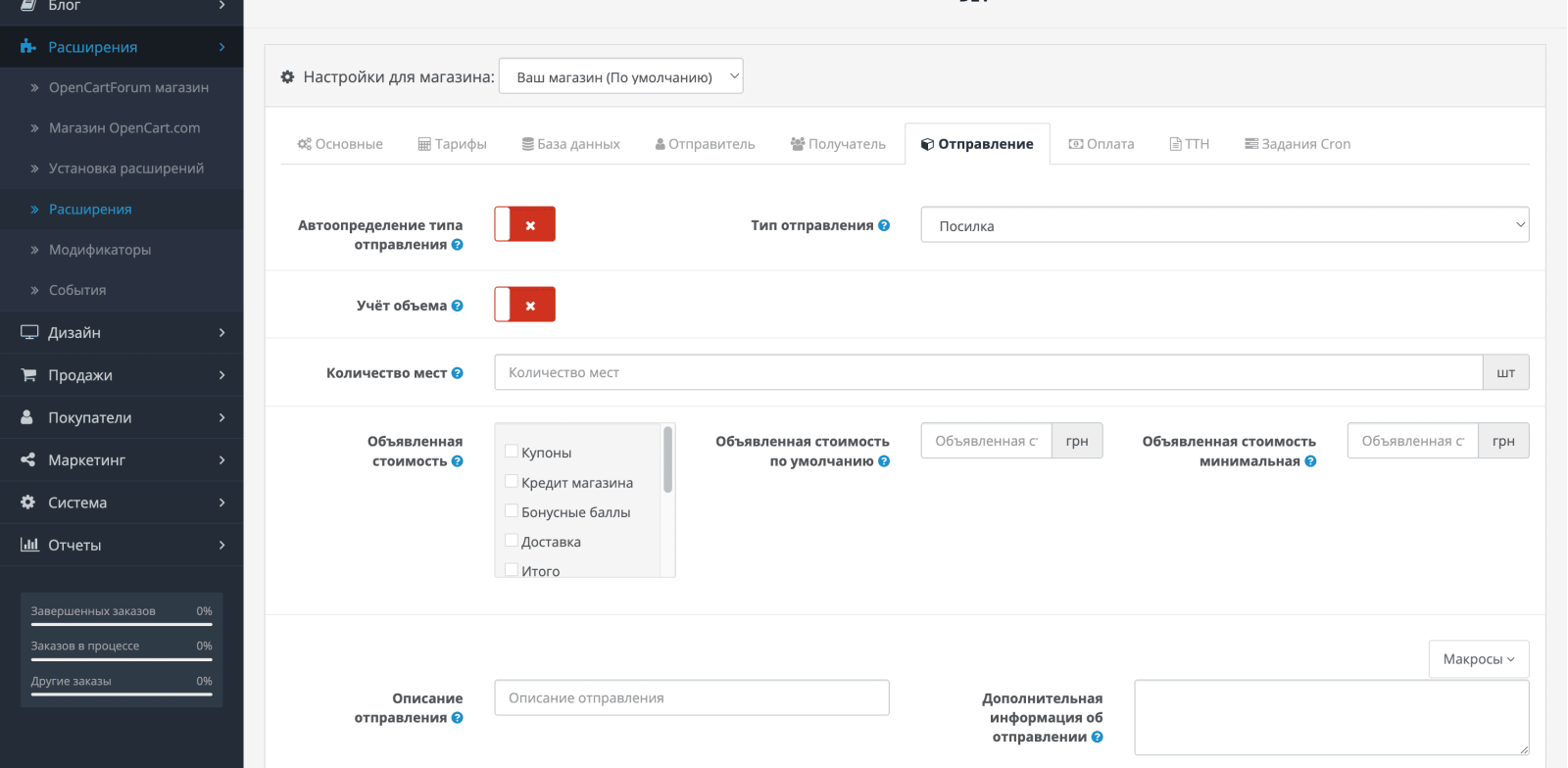Expand the Дизайн menu
The image size is (1568, 768).
tap(122, 333)
